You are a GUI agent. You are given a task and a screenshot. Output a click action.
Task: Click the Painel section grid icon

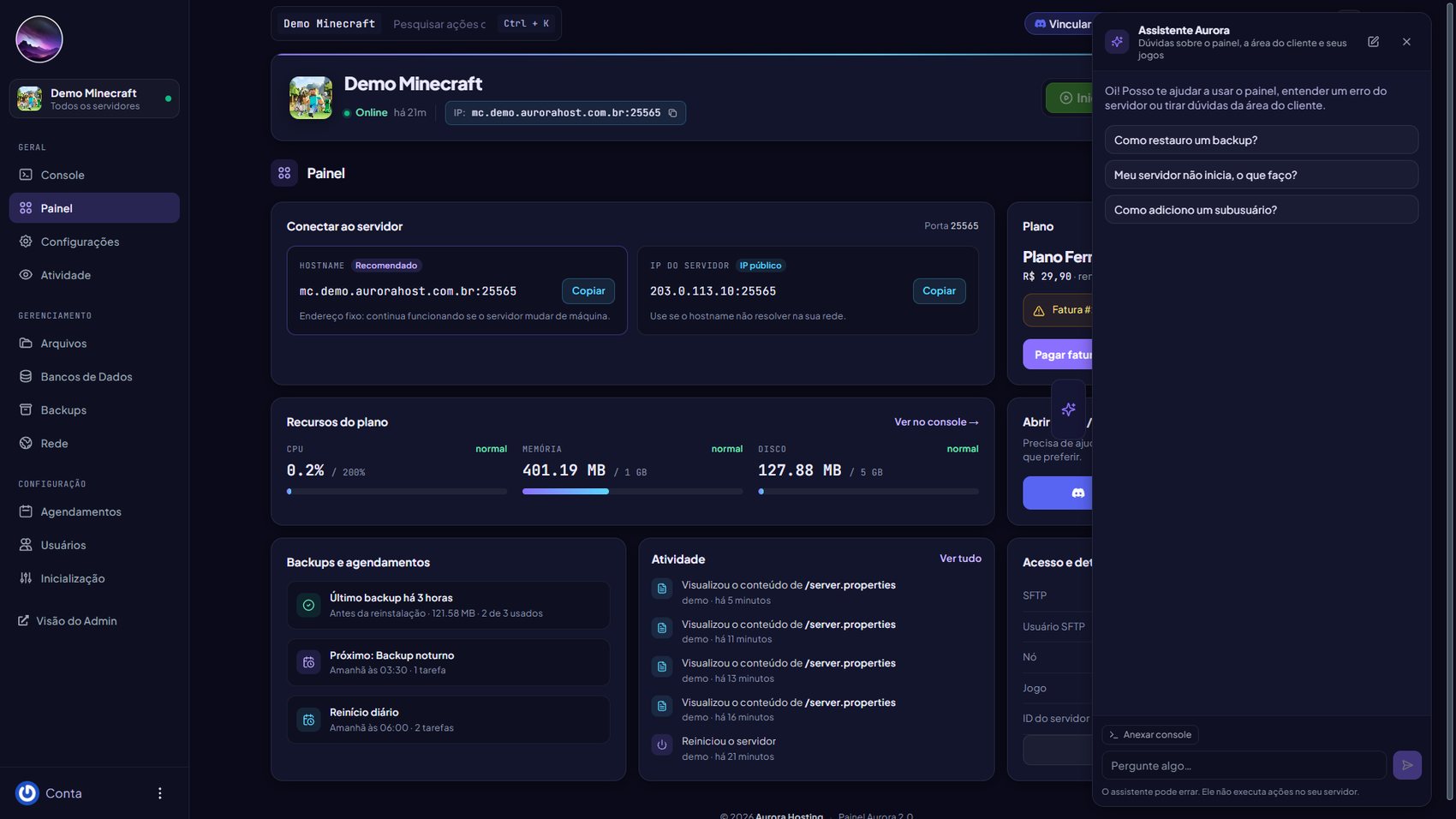pyautogui.click(x=284, y=173)
